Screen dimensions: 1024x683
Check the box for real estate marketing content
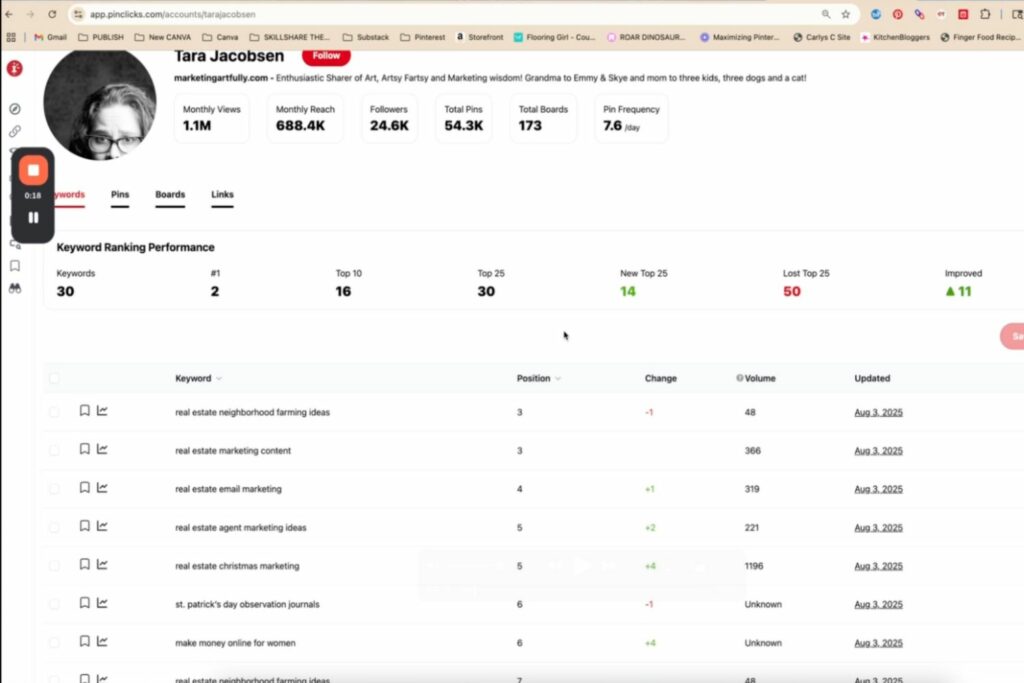tap(54, 451)
